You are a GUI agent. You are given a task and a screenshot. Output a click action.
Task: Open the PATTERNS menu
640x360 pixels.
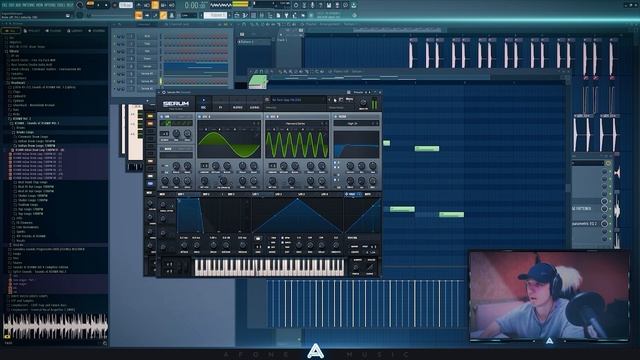28,5
